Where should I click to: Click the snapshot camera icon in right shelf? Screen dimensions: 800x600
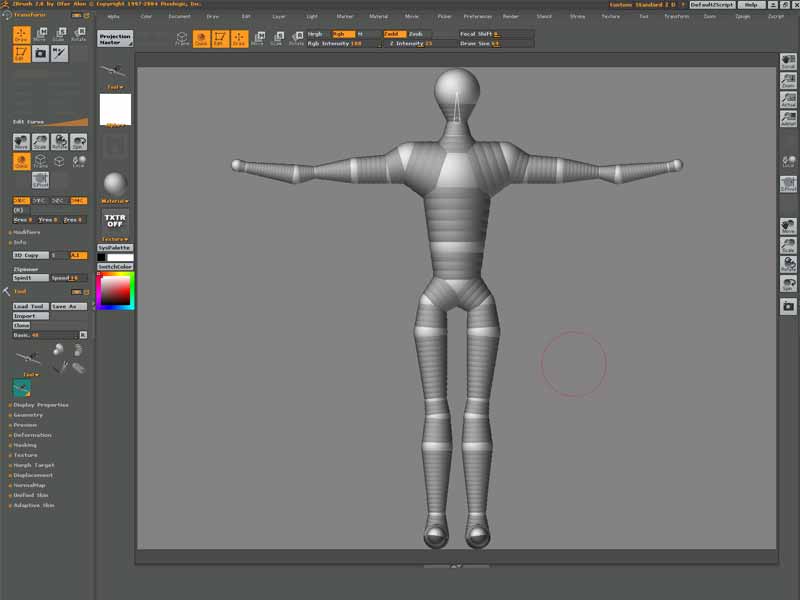pyautogui.click(x=788, y=305)
